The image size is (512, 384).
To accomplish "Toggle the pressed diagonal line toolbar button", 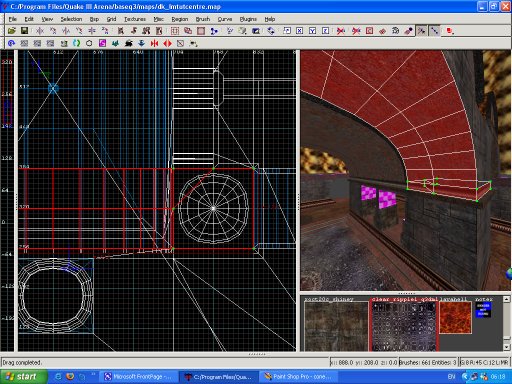I will pyautogui.click(x=435, y=31).
